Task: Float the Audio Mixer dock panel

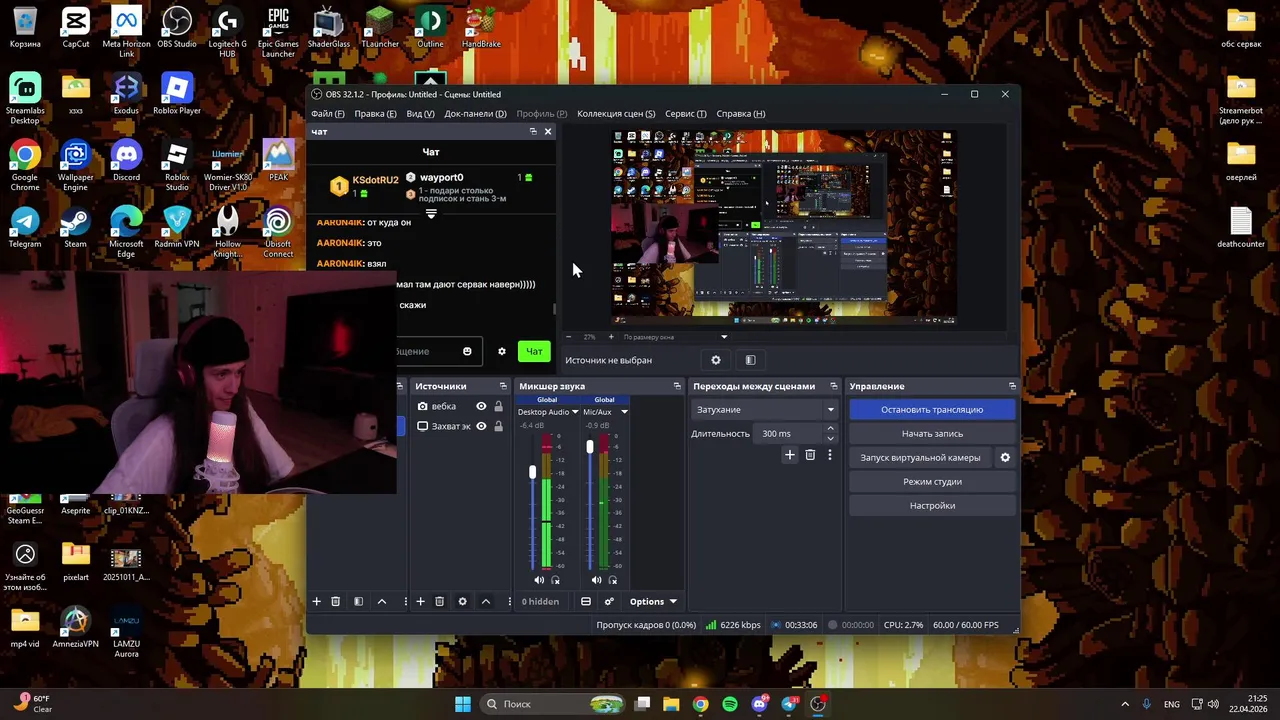Action: pos(677,386)
